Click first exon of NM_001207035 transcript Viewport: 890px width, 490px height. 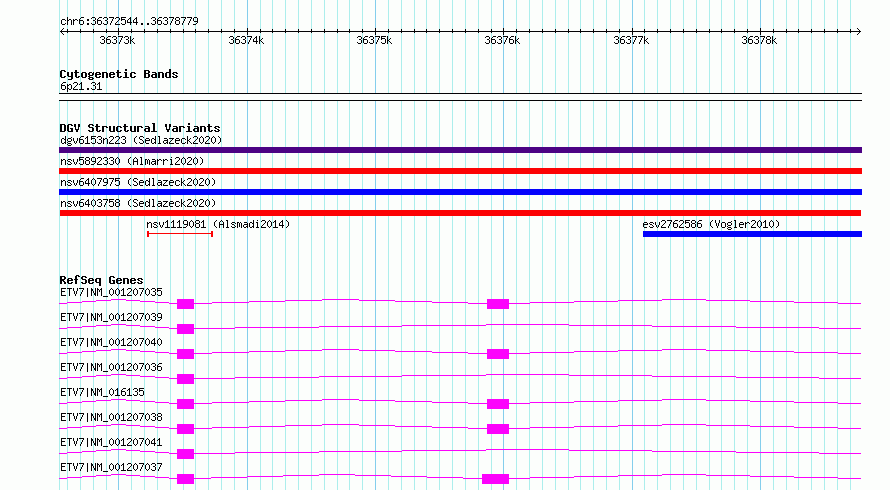[x=186, y=304]
